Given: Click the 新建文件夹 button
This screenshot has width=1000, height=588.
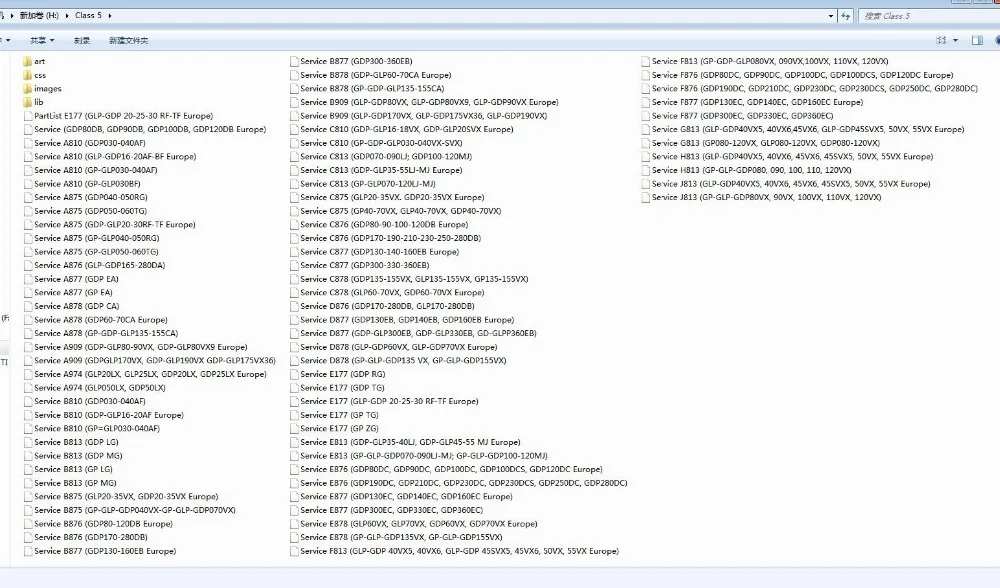Looking at the screenshot, I should (x=128, y=40).
